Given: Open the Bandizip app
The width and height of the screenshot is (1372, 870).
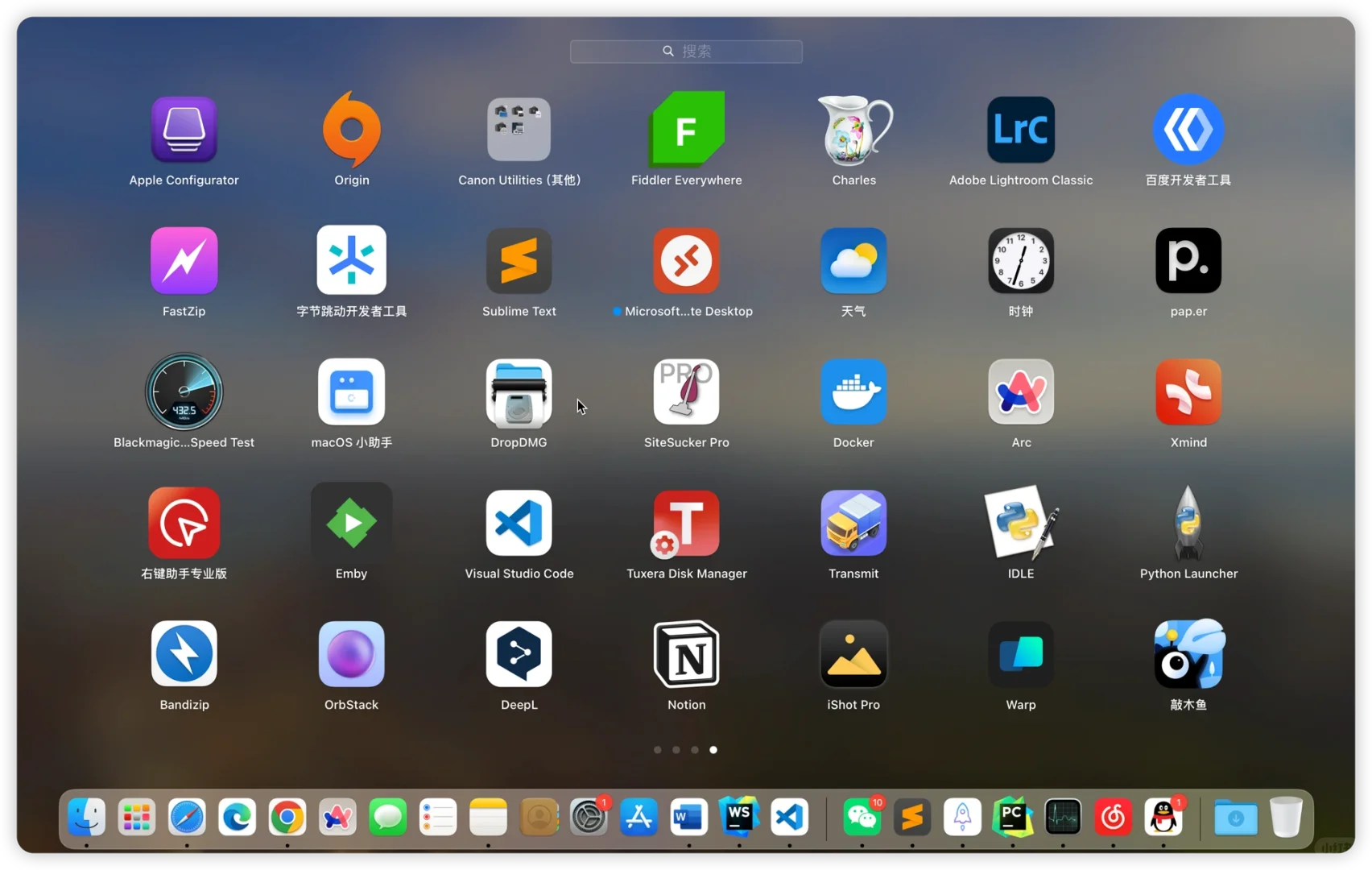Looking at the screenshot, I should (x=184, y=654).
